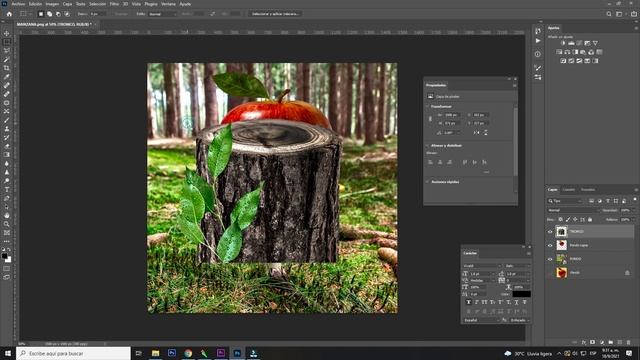Open the layer filter type dropdown
The image size is (640, 360).
point(565,201)
